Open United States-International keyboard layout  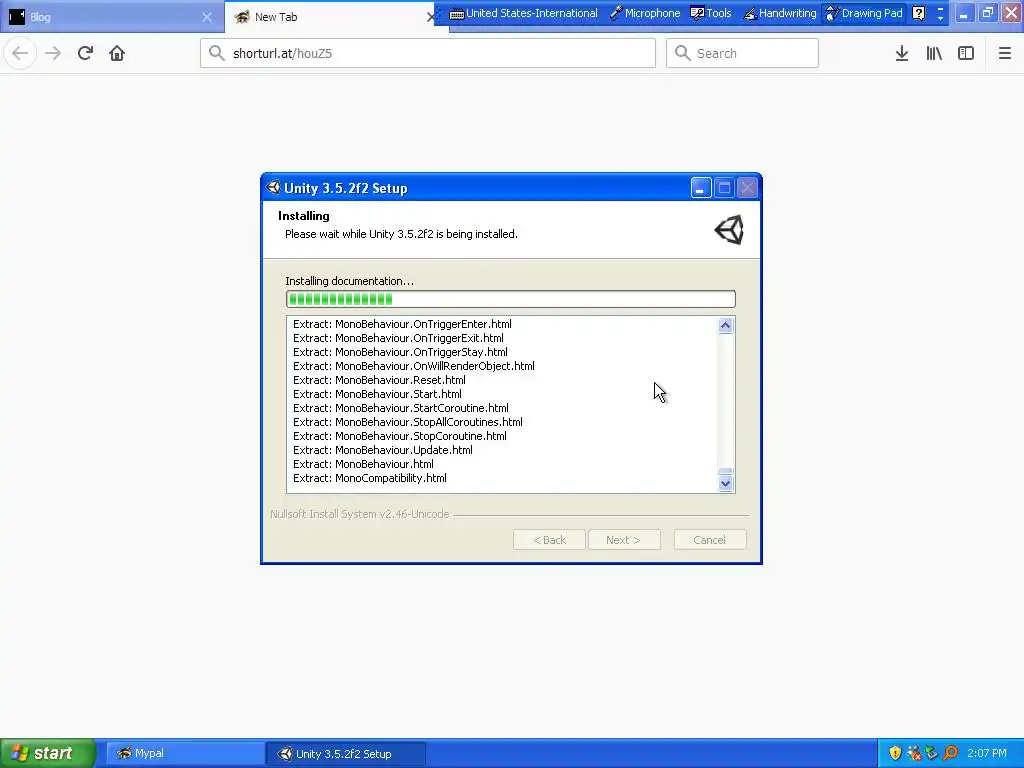pyautogui.click(x=524, y=13)
